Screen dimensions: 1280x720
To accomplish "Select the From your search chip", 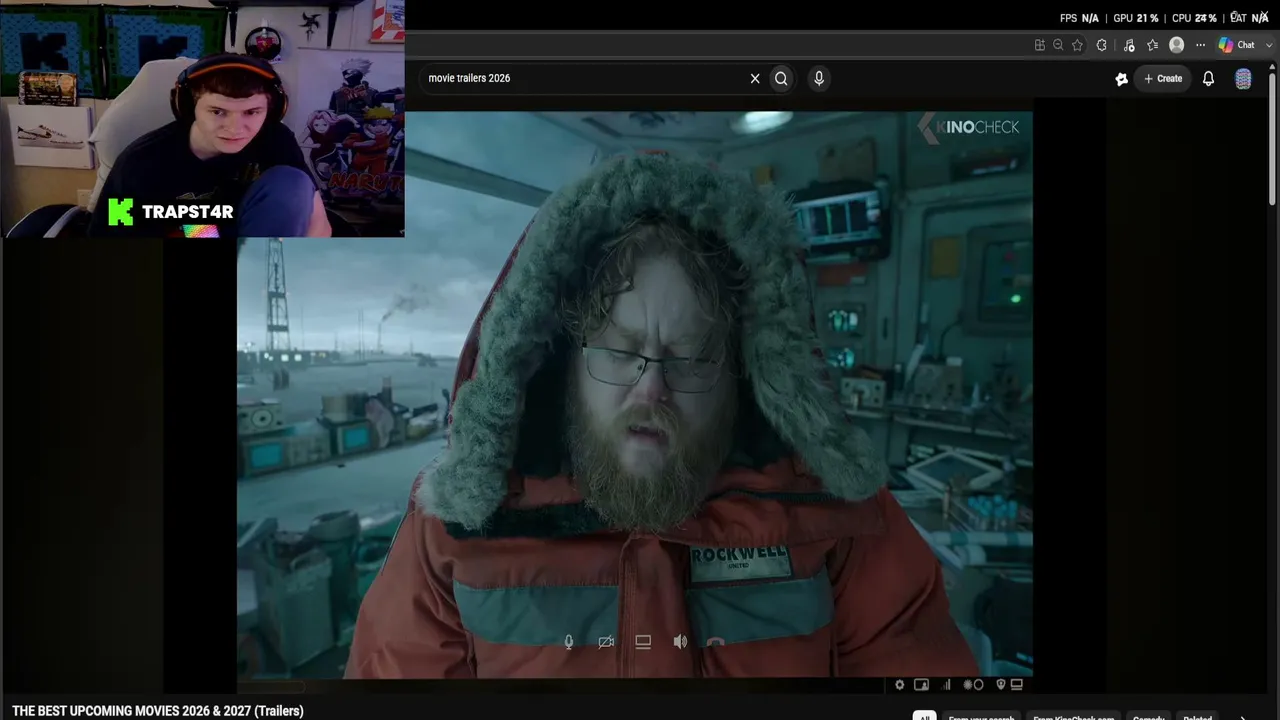I will (x=981, y=717).
